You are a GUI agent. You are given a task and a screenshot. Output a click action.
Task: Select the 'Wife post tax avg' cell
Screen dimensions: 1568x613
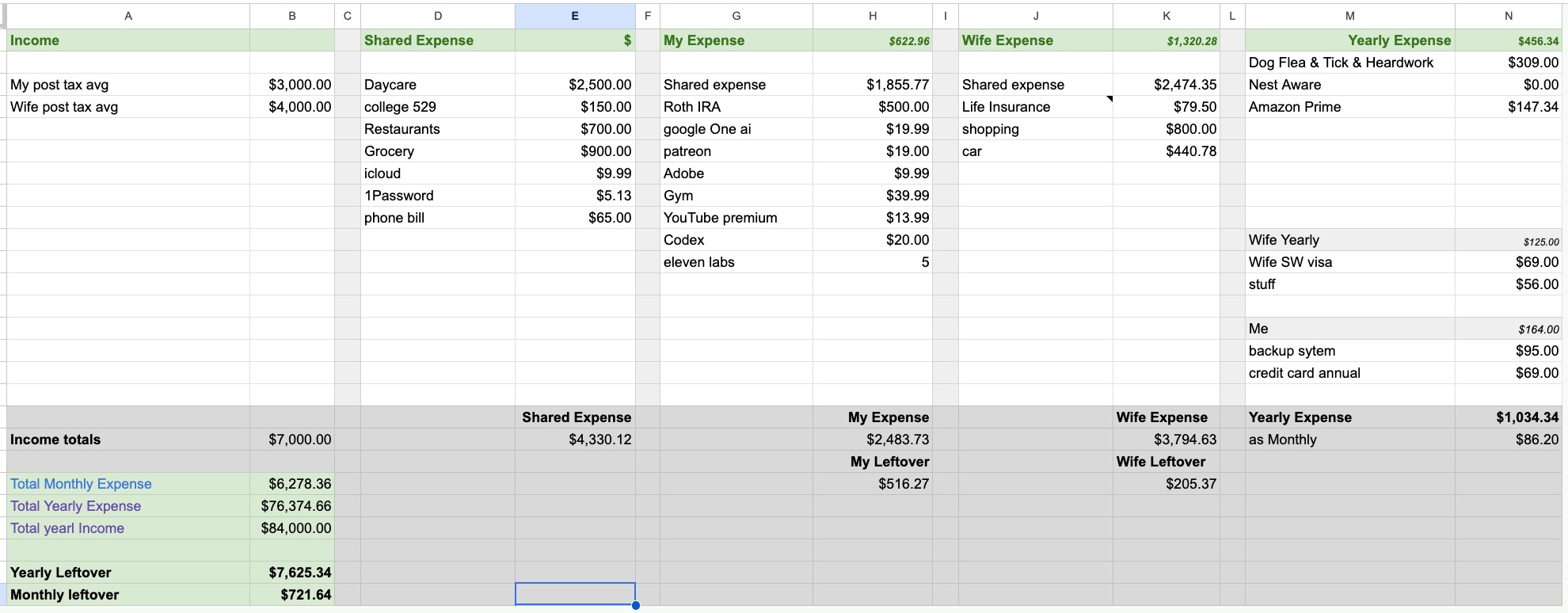(x=128, y=107)
